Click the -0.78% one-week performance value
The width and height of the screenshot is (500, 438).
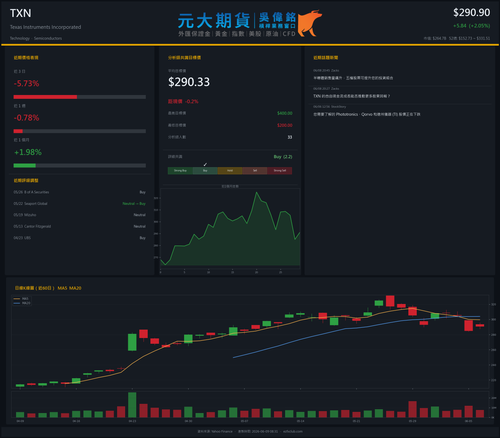(x=26, y=118)
